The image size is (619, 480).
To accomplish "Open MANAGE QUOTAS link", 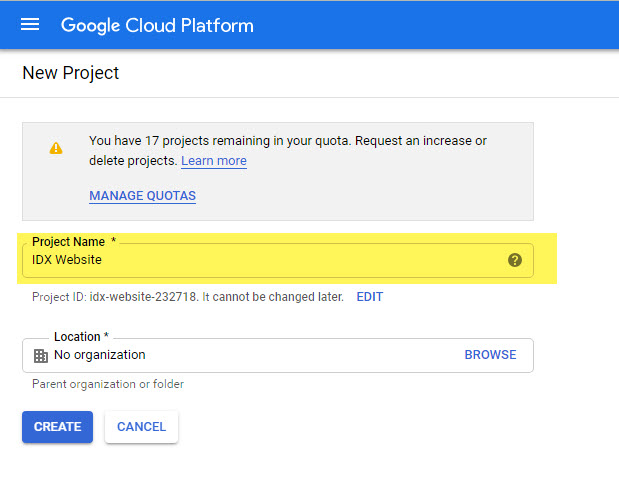I will tap(143, 196).
